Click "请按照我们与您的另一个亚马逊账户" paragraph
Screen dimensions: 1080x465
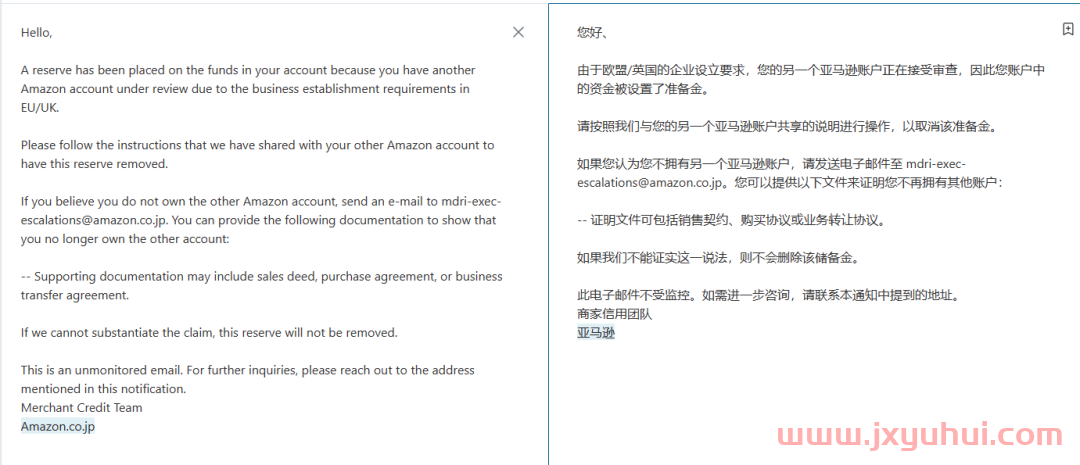(787, 127)
